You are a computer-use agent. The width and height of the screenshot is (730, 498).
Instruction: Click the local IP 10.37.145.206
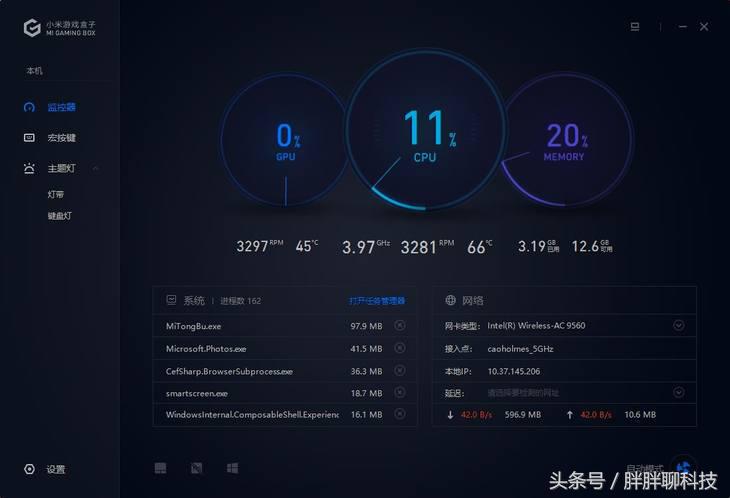pyautogui.click(x=514, y=371)
